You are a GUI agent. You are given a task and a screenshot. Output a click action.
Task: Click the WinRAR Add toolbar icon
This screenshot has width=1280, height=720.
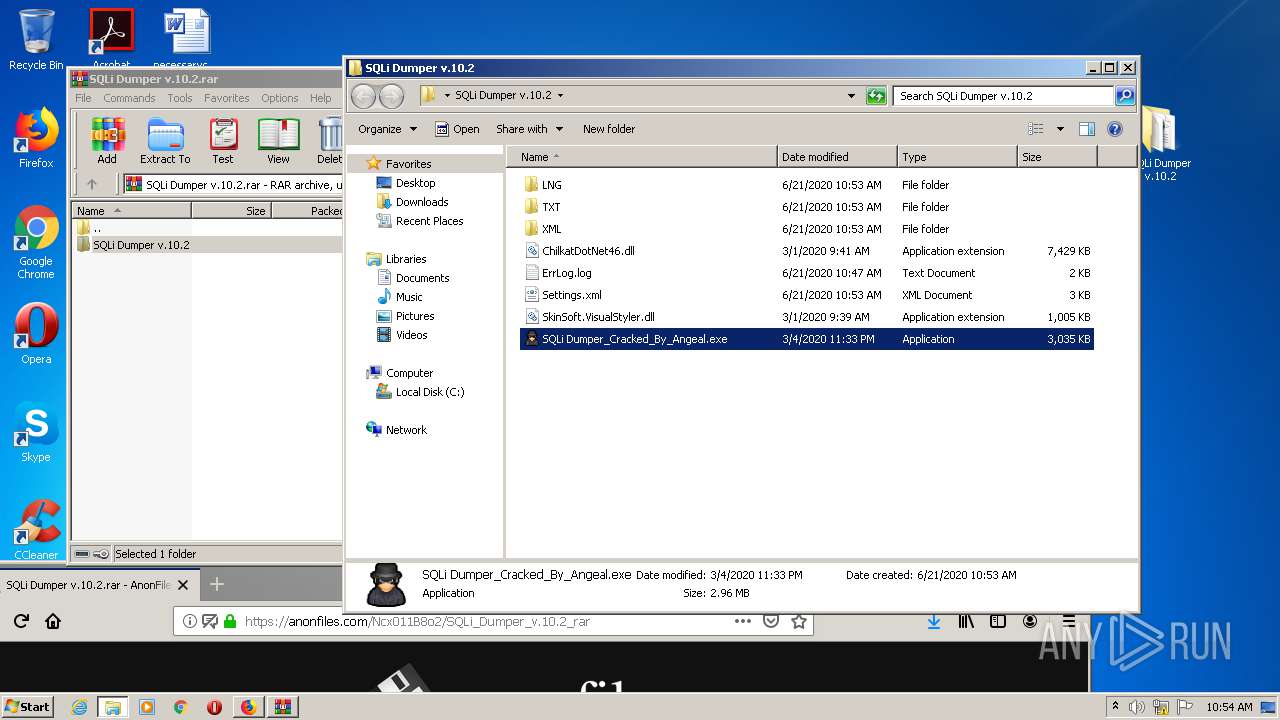tap(106, 140)
